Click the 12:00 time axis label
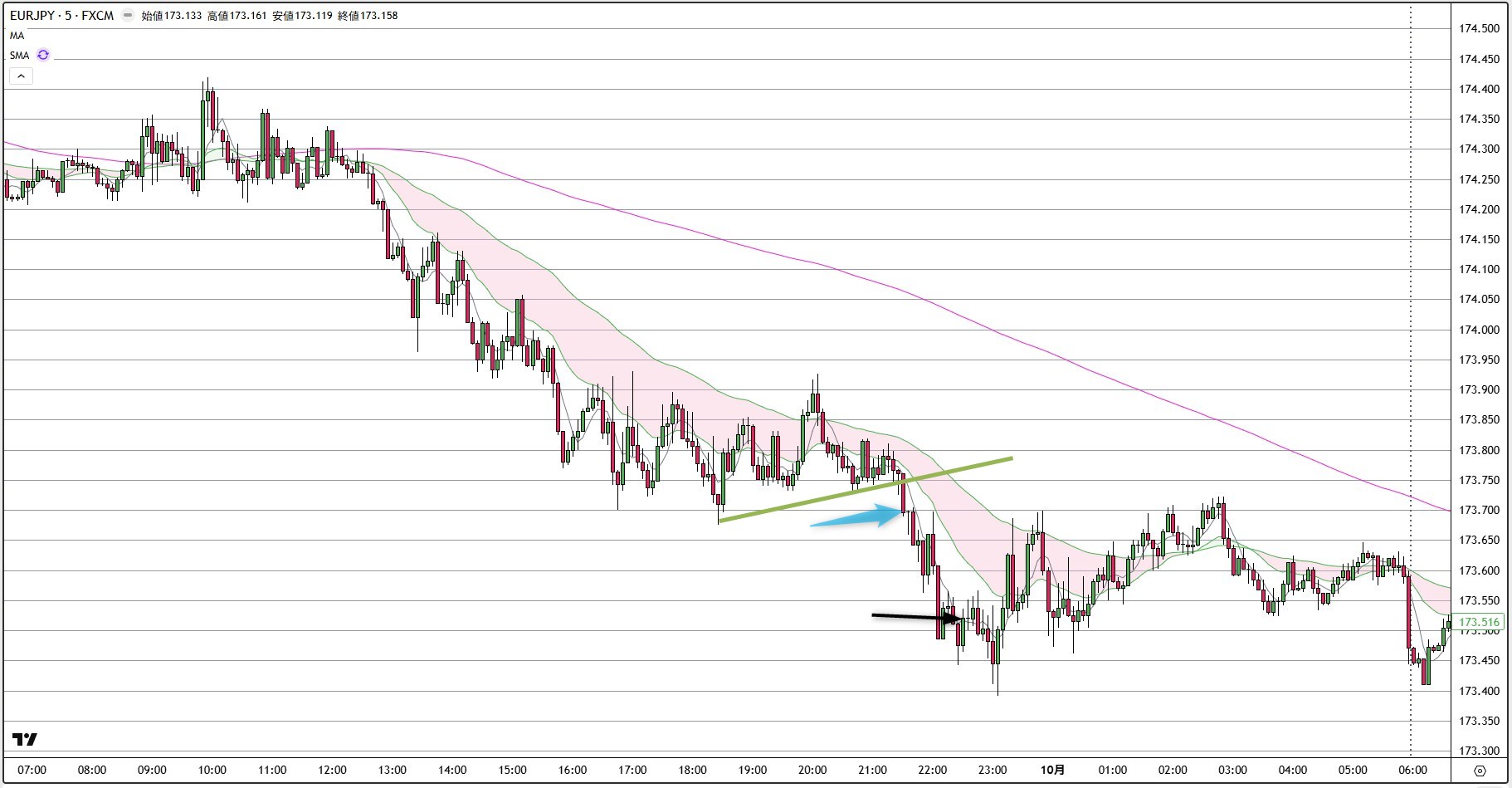This screenshot has width=1512, height=788. [x=332, y=770]
